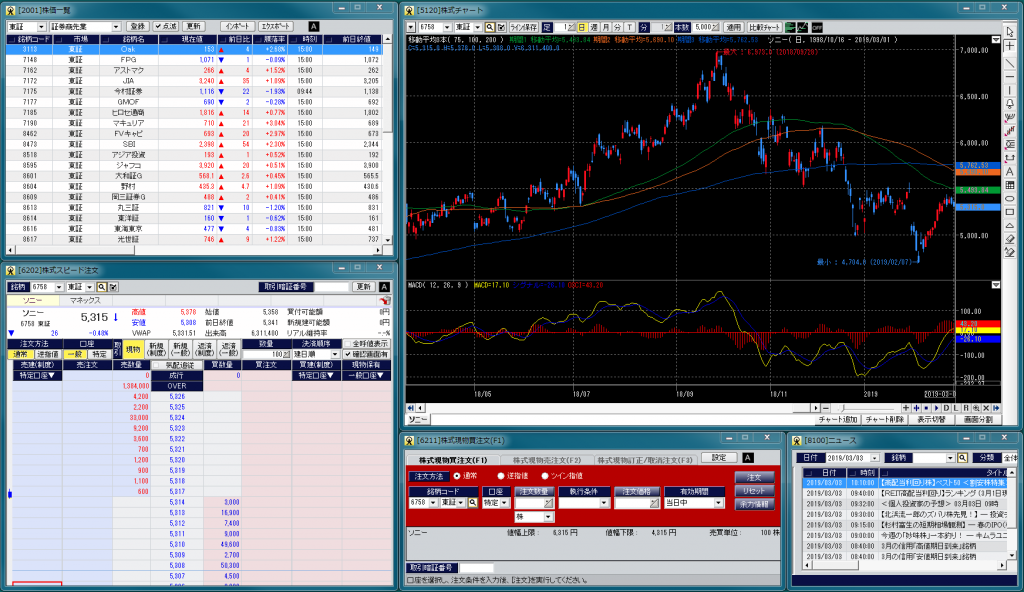The width and height of the screenshot is (1024, 592).
Task: Click the 'A' icon in speed order window
Action: pos(384,287)
